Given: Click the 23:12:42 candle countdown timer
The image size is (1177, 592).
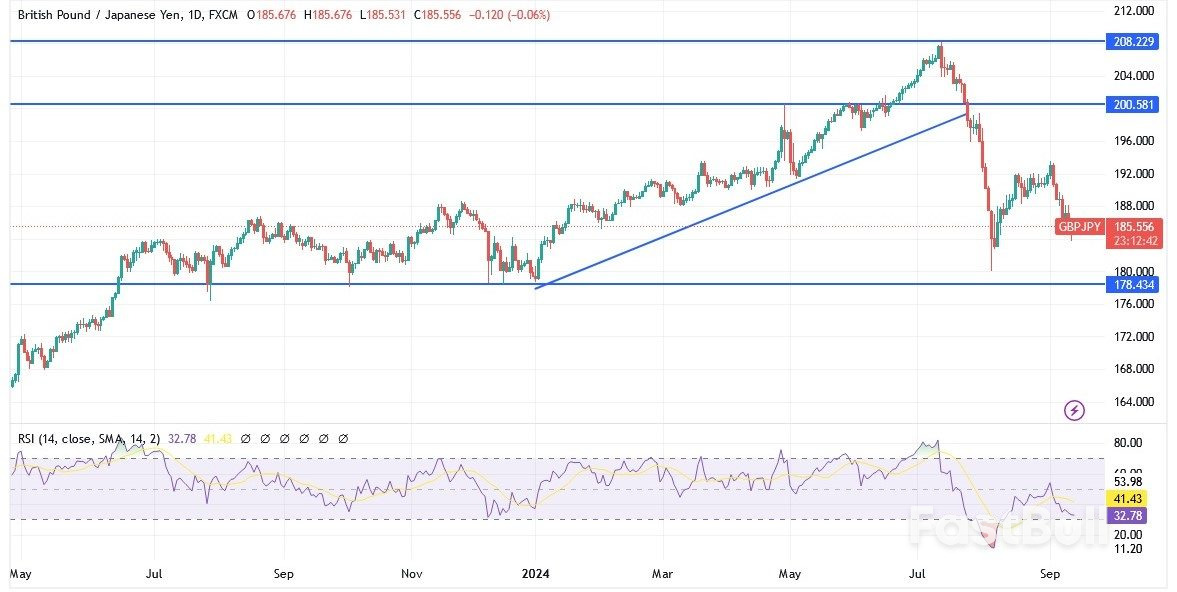Looking at the screenshot, I should point(1136,239).
